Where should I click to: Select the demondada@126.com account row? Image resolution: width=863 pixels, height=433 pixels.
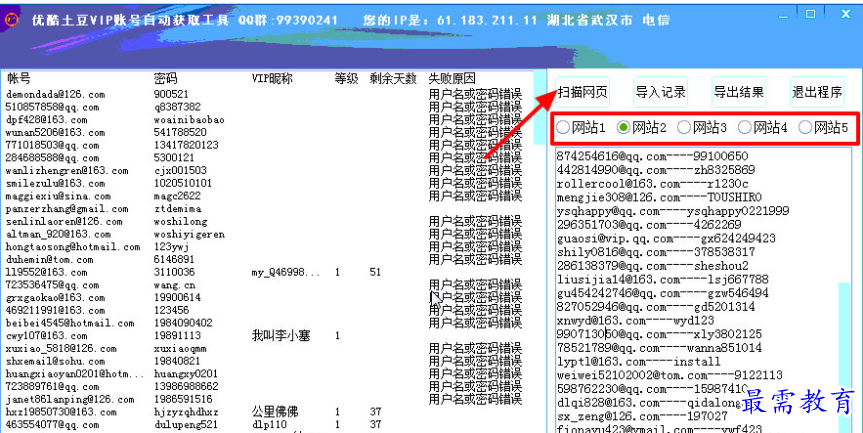(264, 95)
